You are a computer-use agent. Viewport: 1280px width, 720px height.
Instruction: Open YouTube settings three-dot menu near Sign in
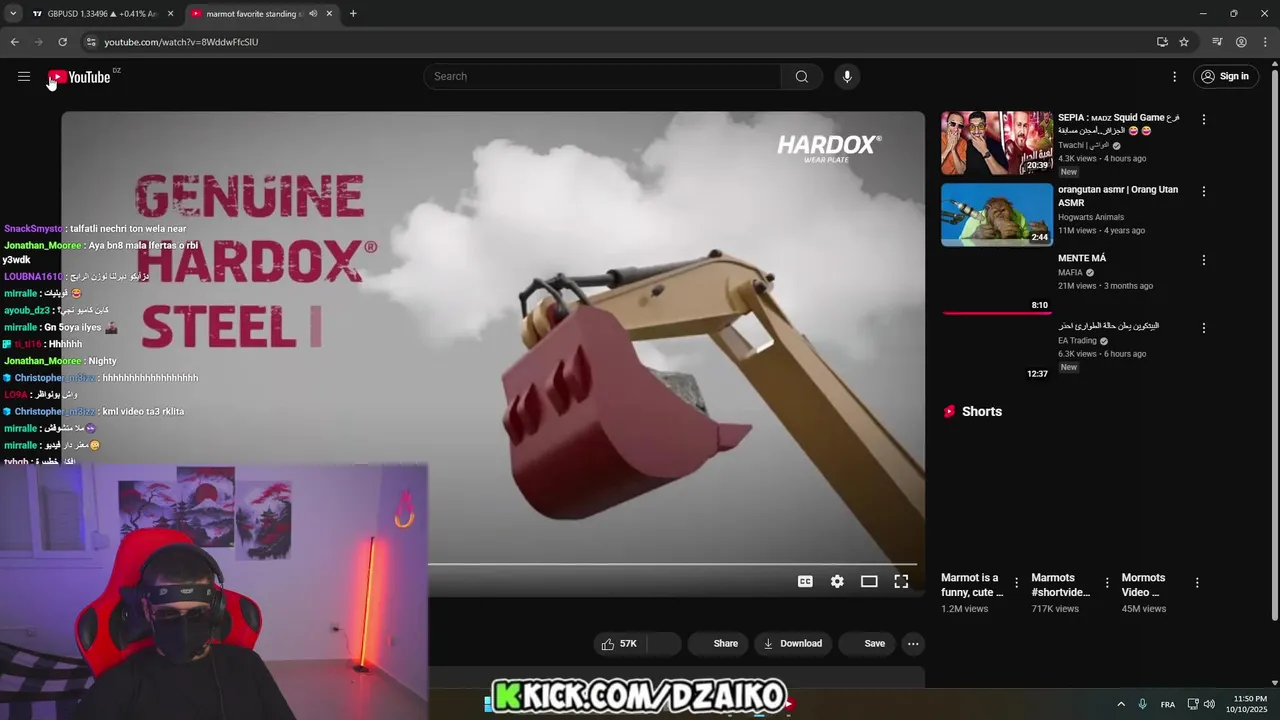(x=1175, y=77)
